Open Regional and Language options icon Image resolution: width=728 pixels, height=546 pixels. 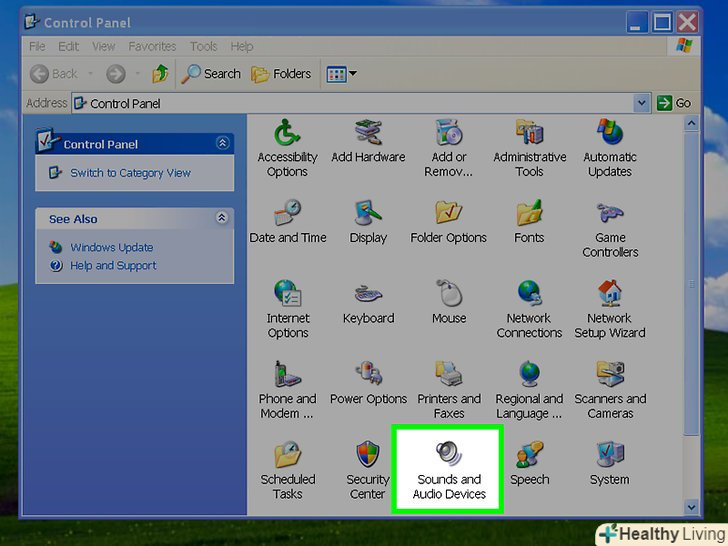tap(529, 390)
